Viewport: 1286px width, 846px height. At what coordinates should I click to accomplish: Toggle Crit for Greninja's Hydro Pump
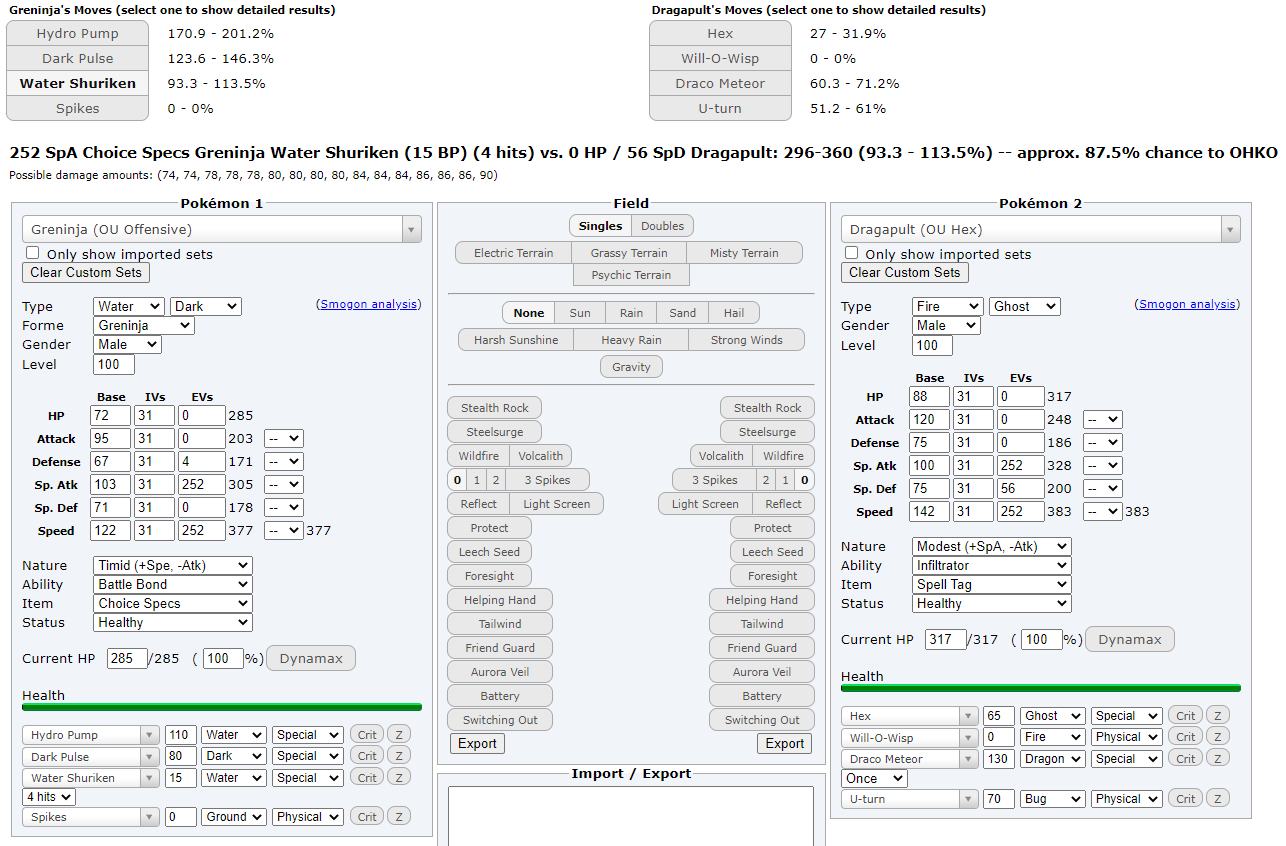(367, 735)
